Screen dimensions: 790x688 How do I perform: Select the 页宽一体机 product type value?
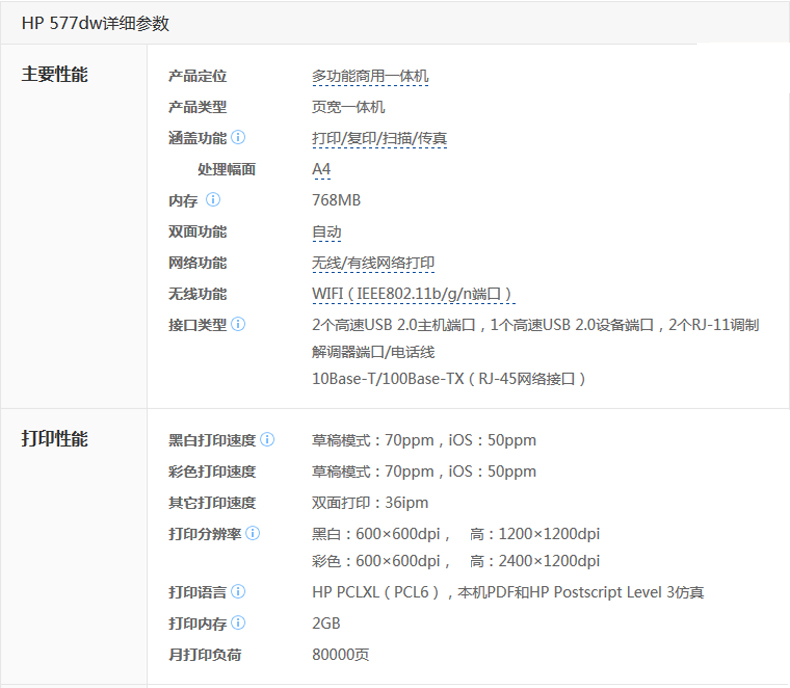pos(348,107)
